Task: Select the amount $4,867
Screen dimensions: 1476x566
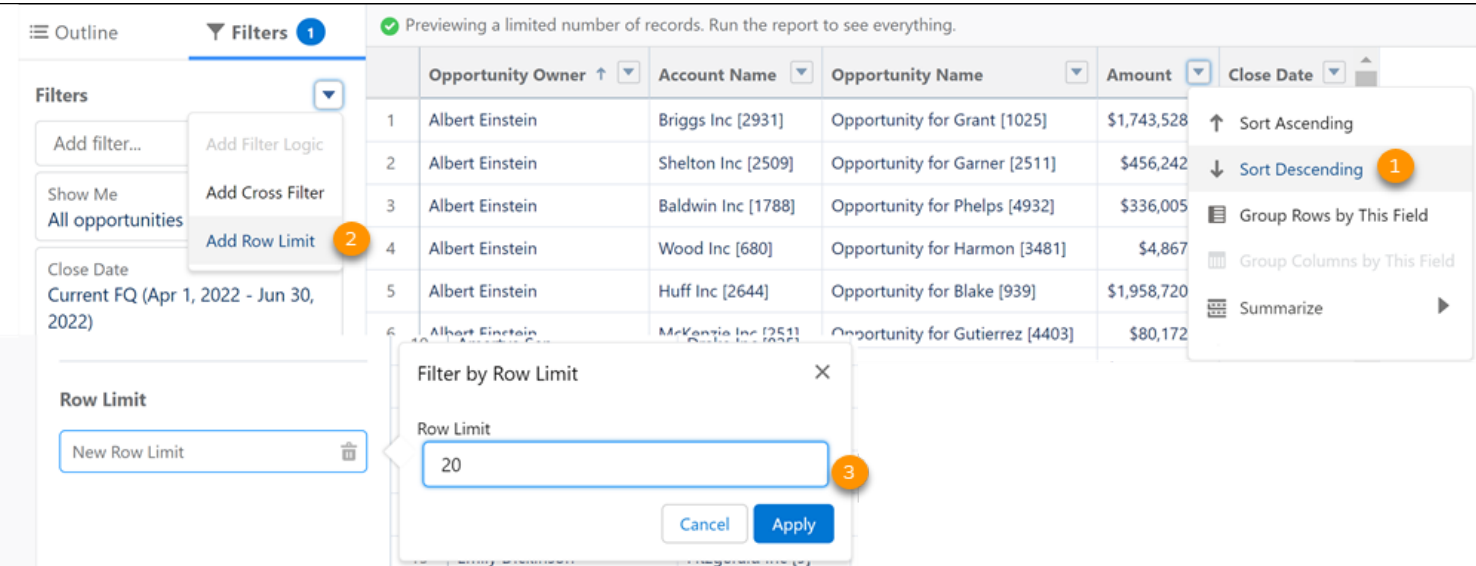Action: click(1163, 248)
